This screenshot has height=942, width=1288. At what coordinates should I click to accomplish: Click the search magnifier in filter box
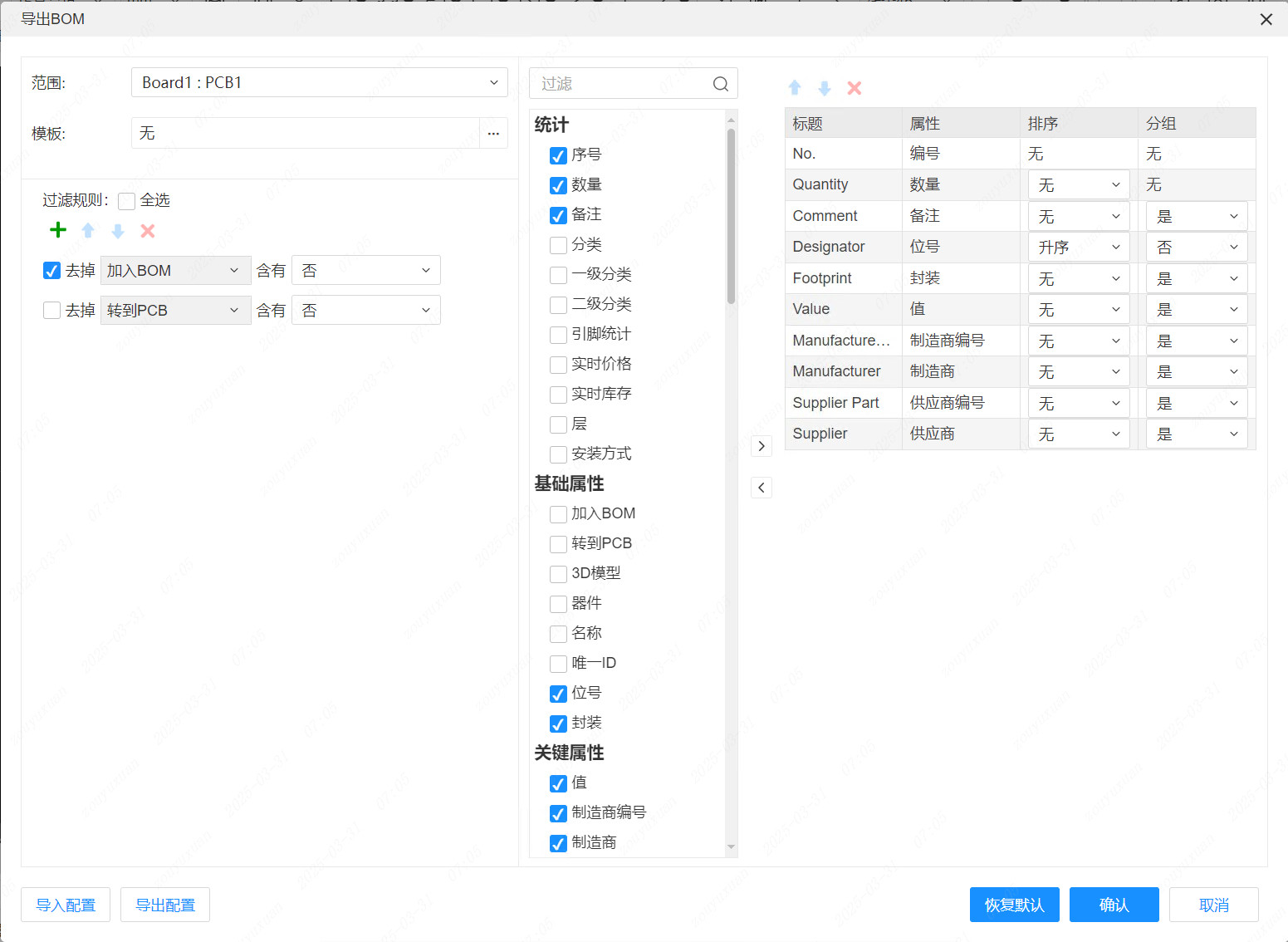click(x=720, y=84)
